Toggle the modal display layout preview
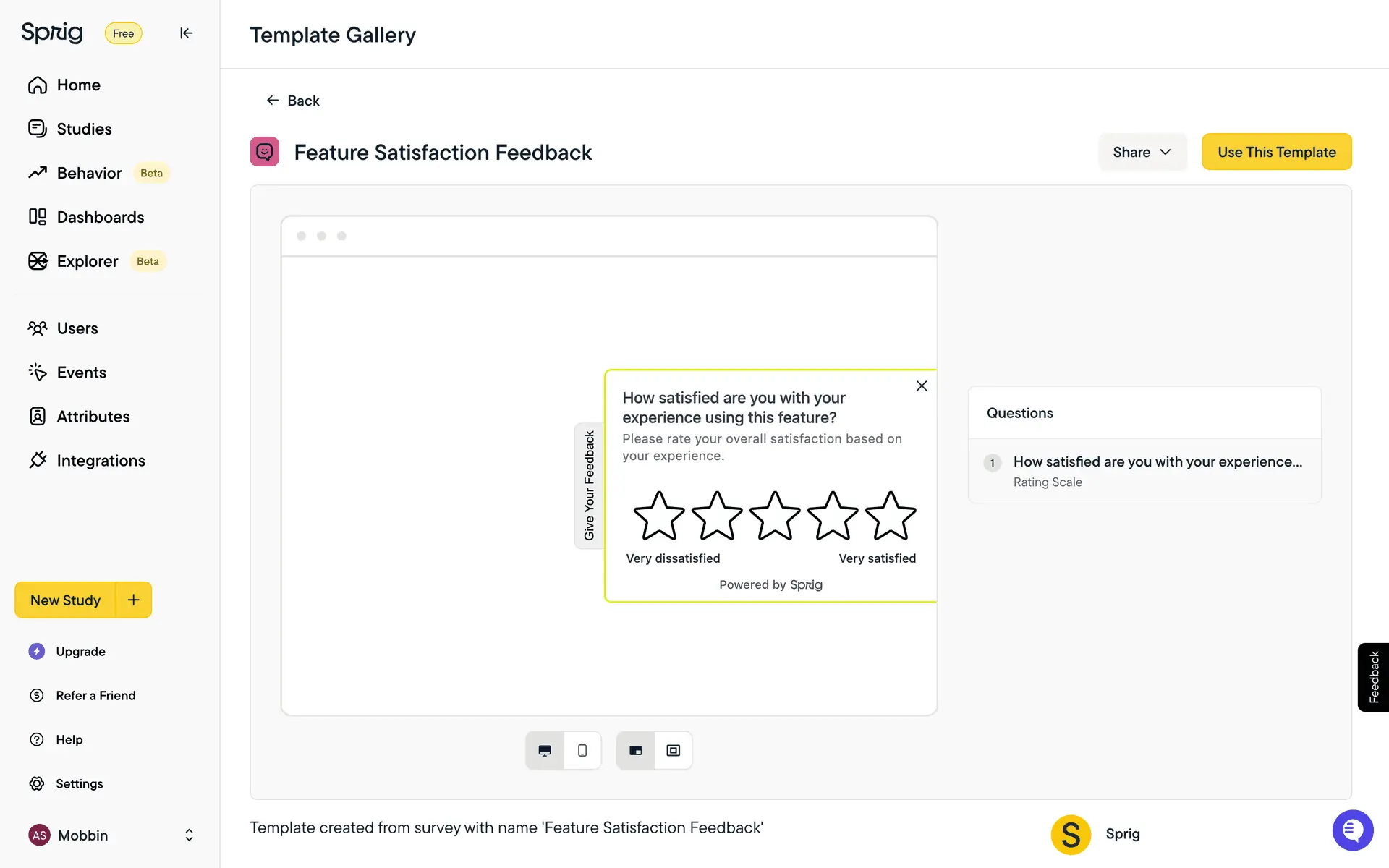1389x868 pixels. click(x=674, y=751)
